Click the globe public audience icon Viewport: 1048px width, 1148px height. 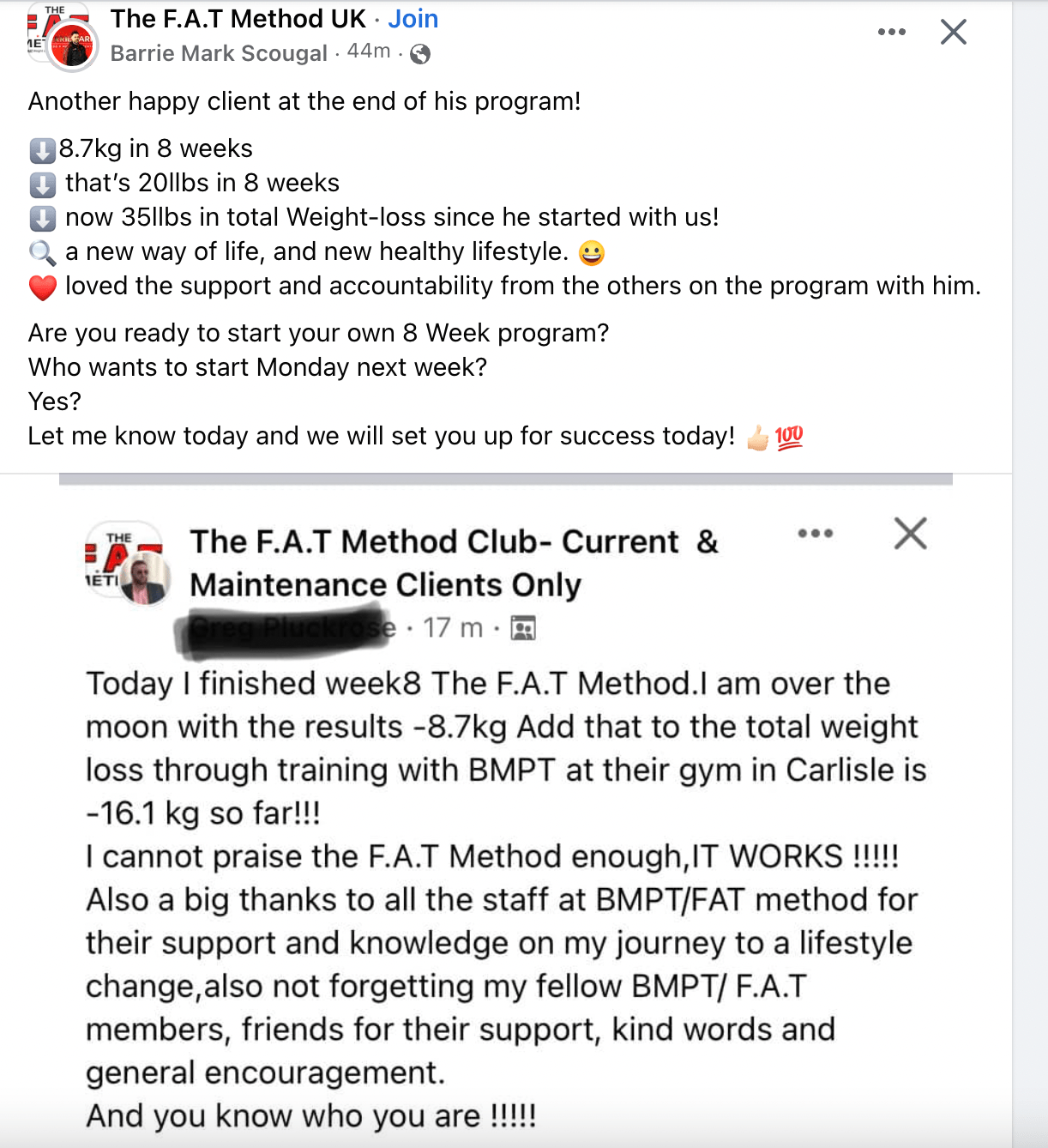(x=420, y=54)
